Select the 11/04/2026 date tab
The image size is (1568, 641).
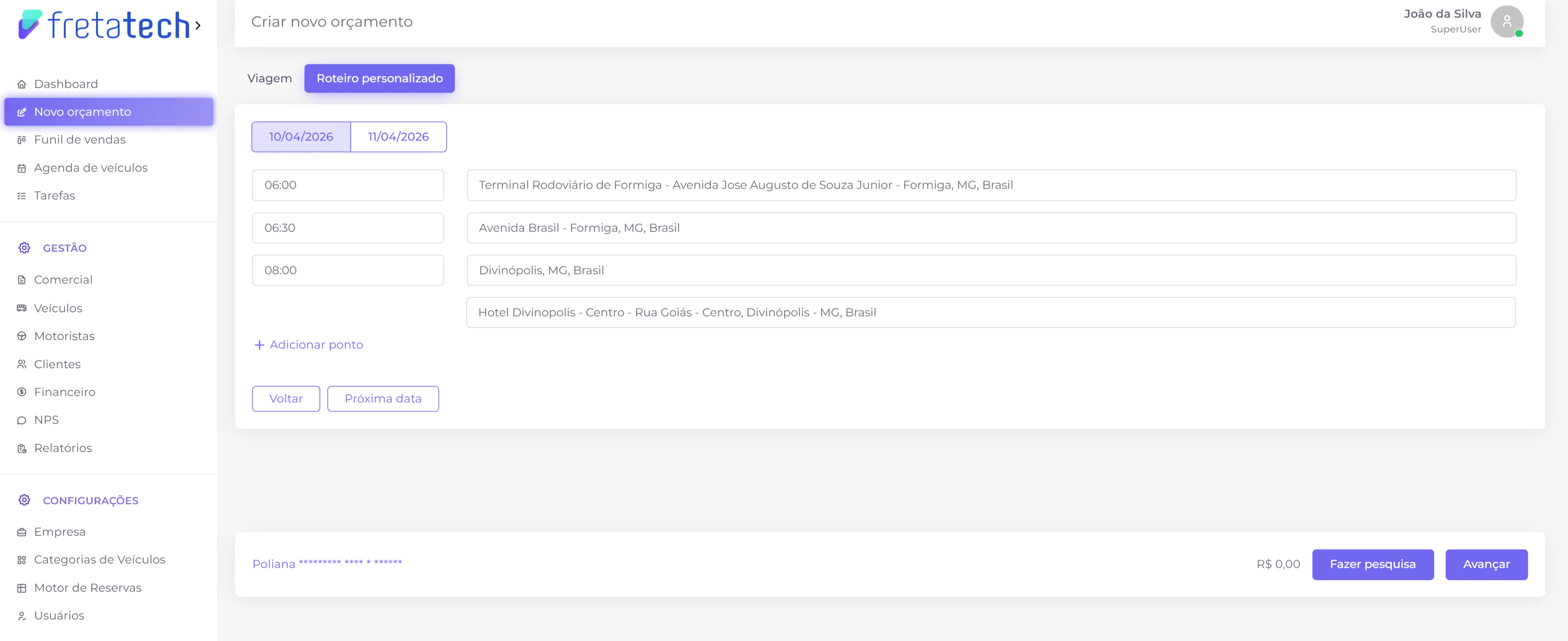[398, 137]
